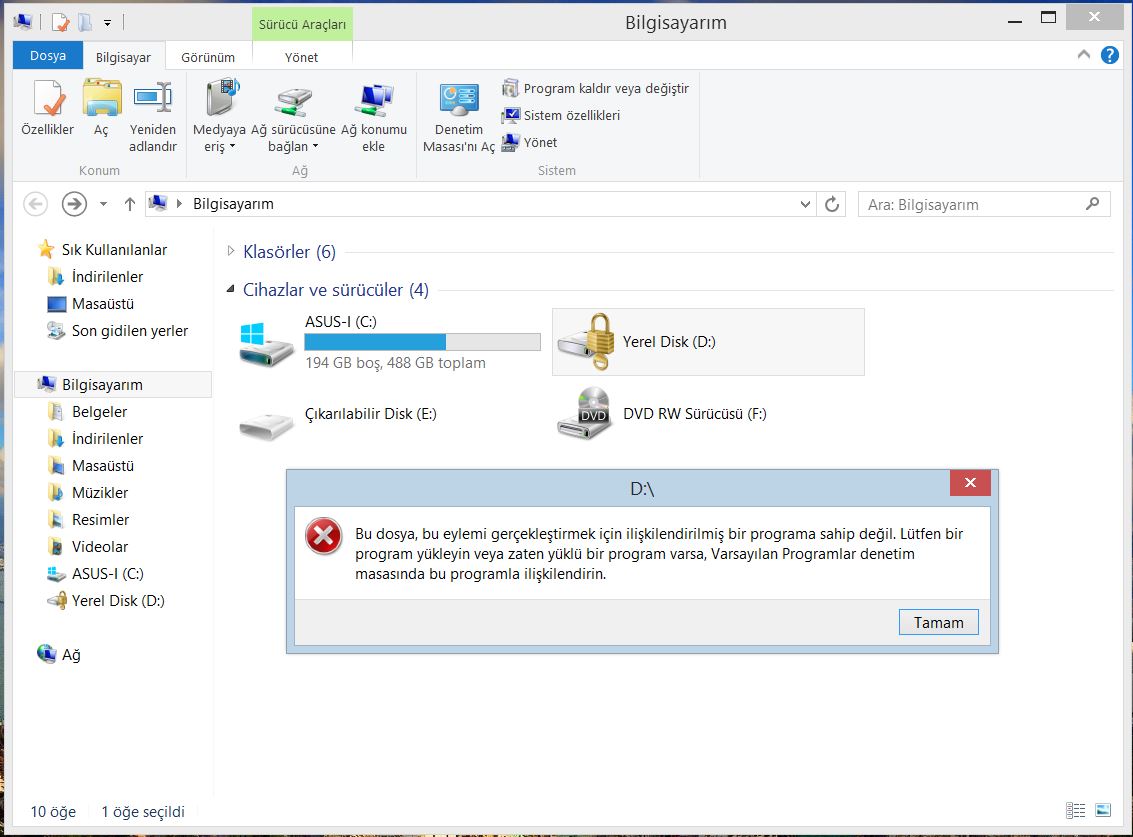This screenshot has height=837, width=1133.
Task: Open Resimler folder in navigation pane
Action: click(x=88, y=520)
